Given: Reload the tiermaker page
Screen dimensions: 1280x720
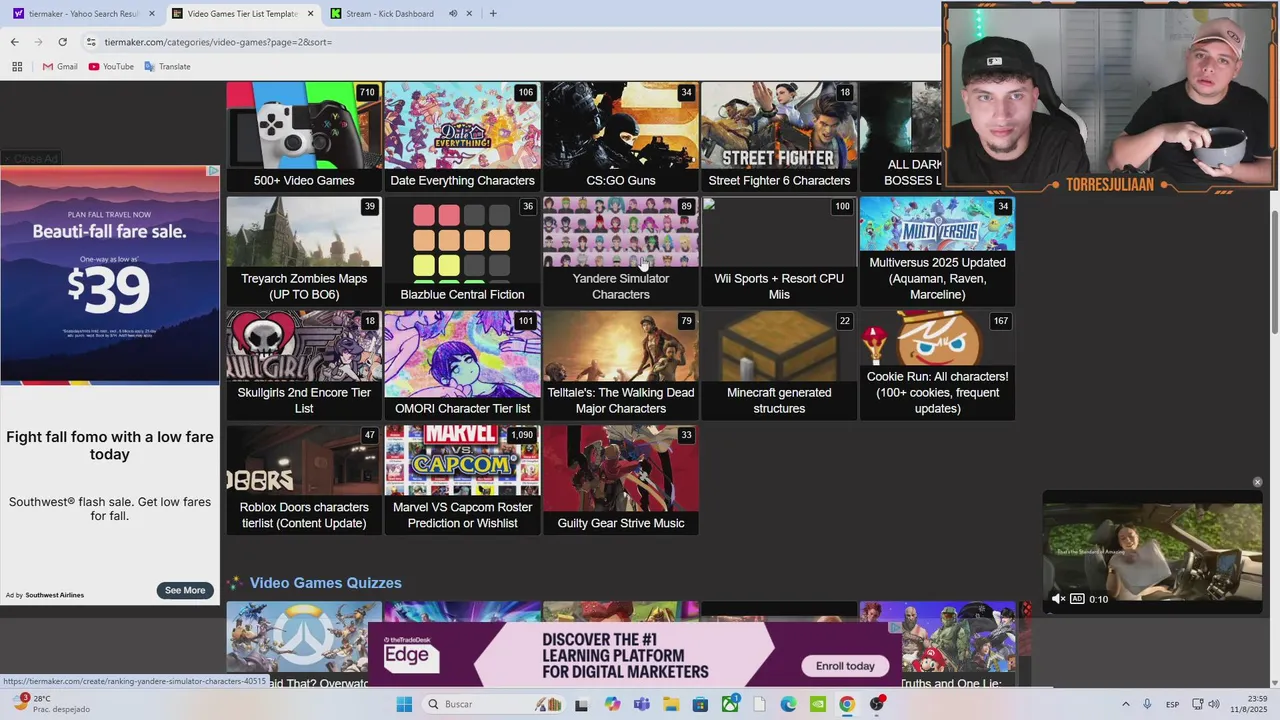Looking at the screenshot, I should [x=62, y=42].
